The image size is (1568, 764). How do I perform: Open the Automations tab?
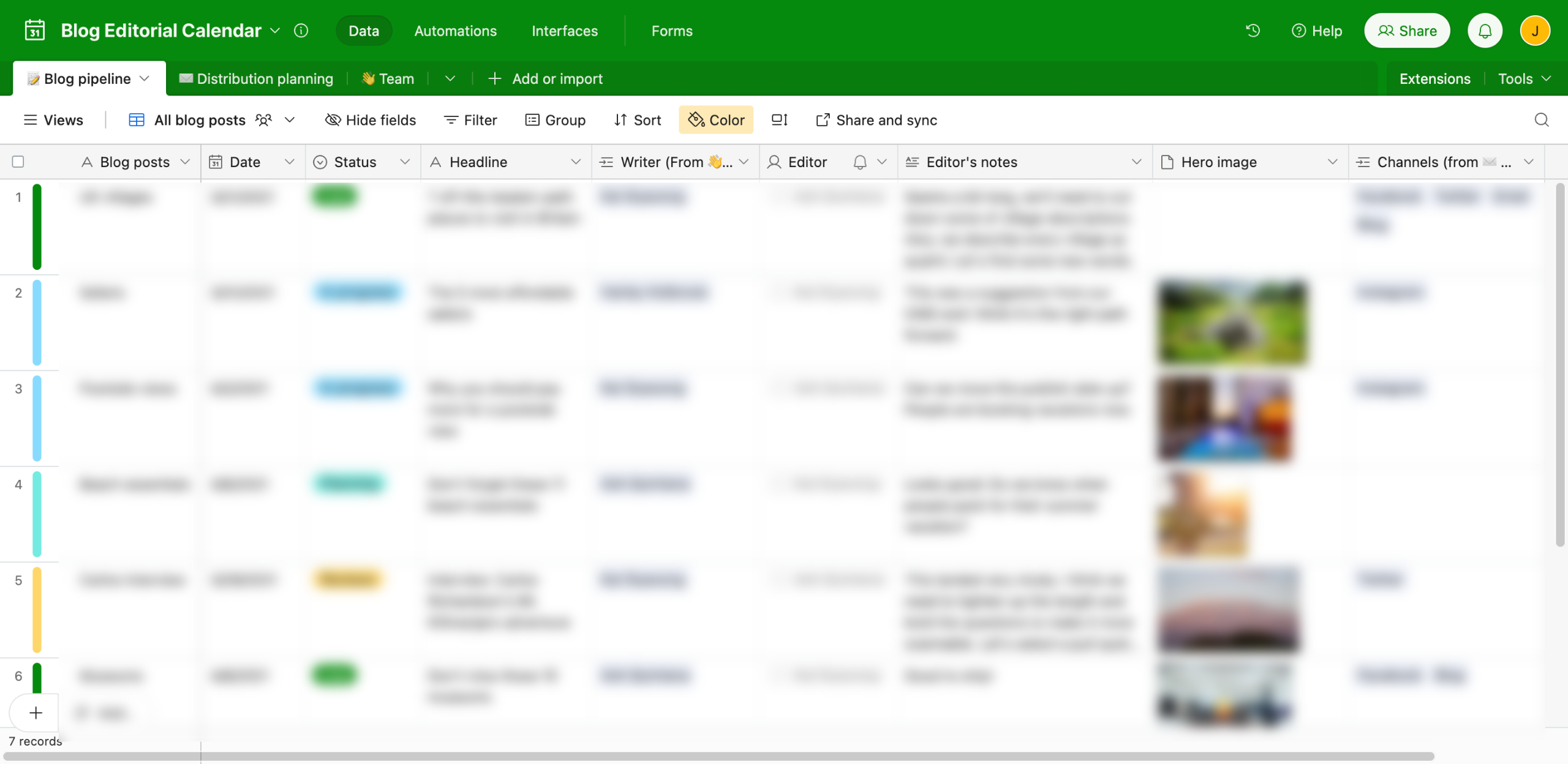coord(455,31)
